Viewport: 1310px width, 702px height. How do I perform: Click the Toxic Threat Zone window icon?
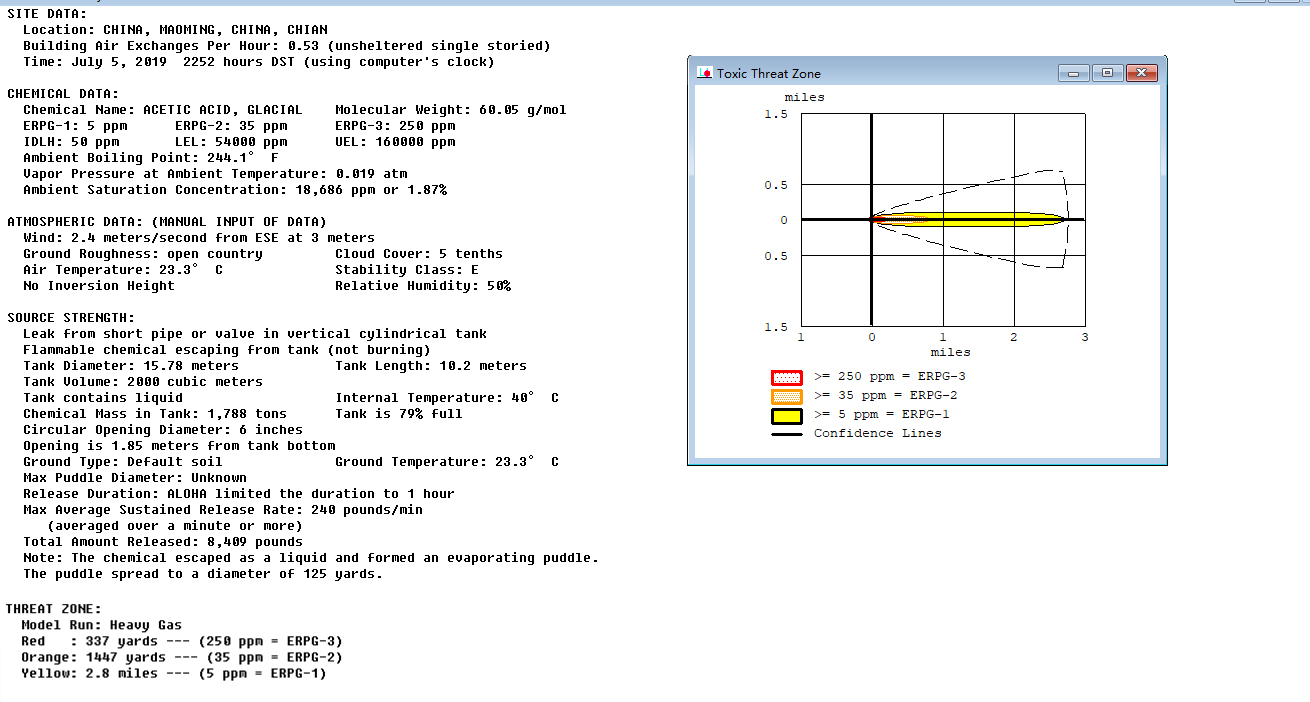(704, 73)
